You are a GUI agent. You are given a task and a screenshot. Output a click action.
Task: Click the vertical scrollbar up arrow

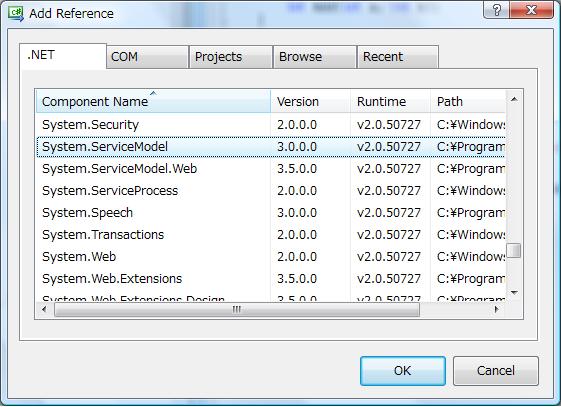[x=514, y=99]
